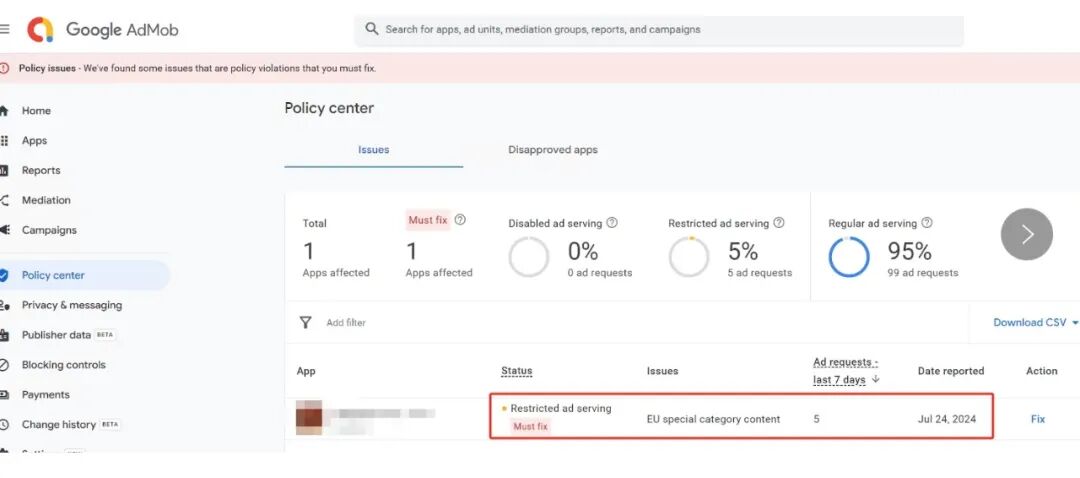Click the blurred app thumbnail
The image size is (1080, 478).
click(x=309, y=417)
